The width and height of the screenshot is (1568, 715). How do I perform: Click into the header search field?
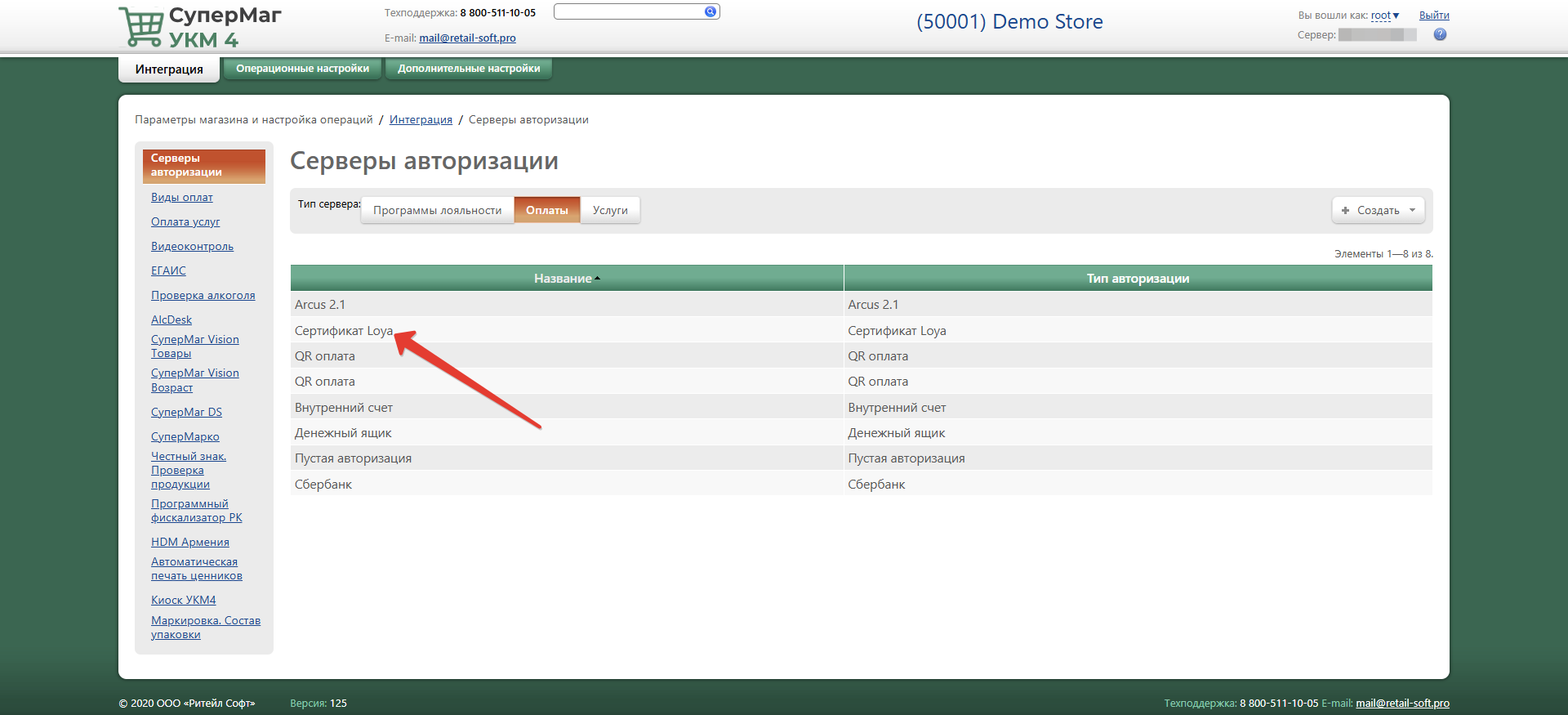point(627,11)
